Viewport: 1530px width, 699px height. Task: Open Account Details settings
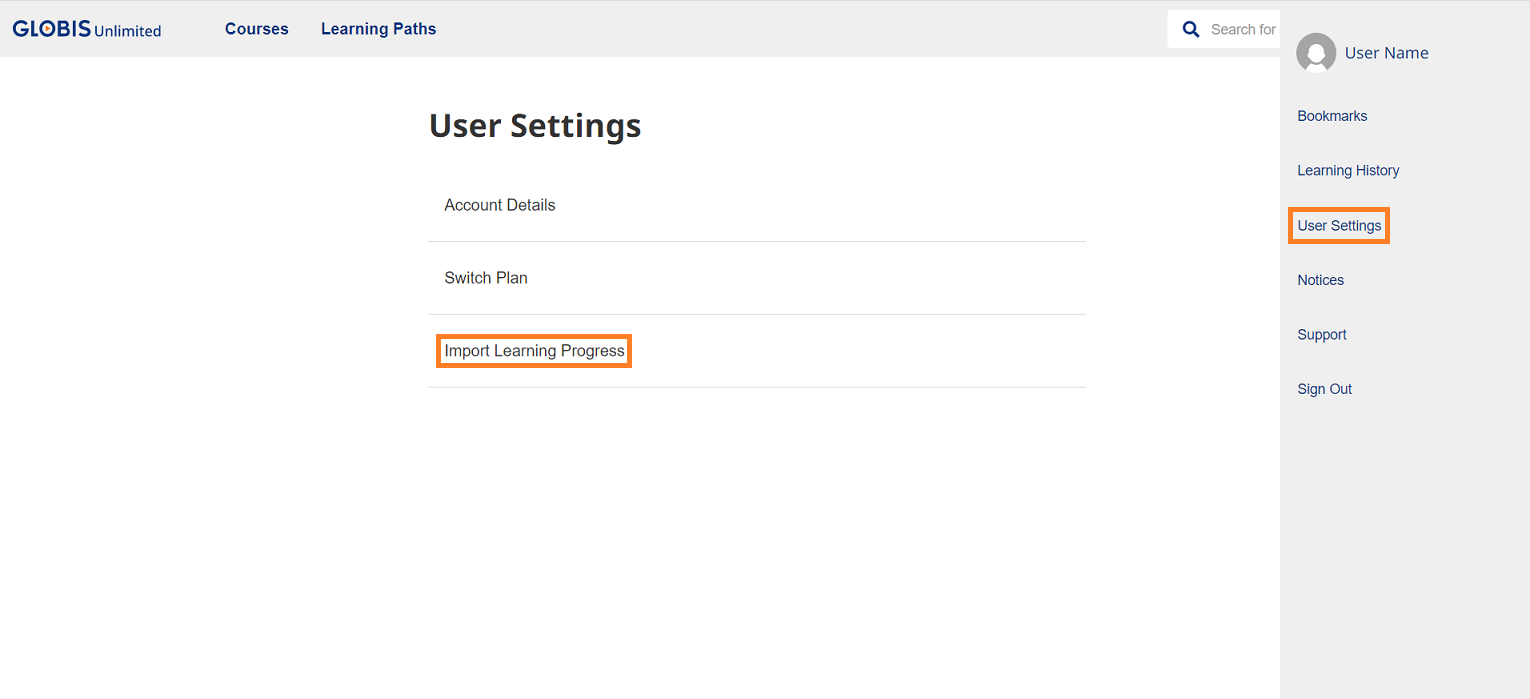500,205
